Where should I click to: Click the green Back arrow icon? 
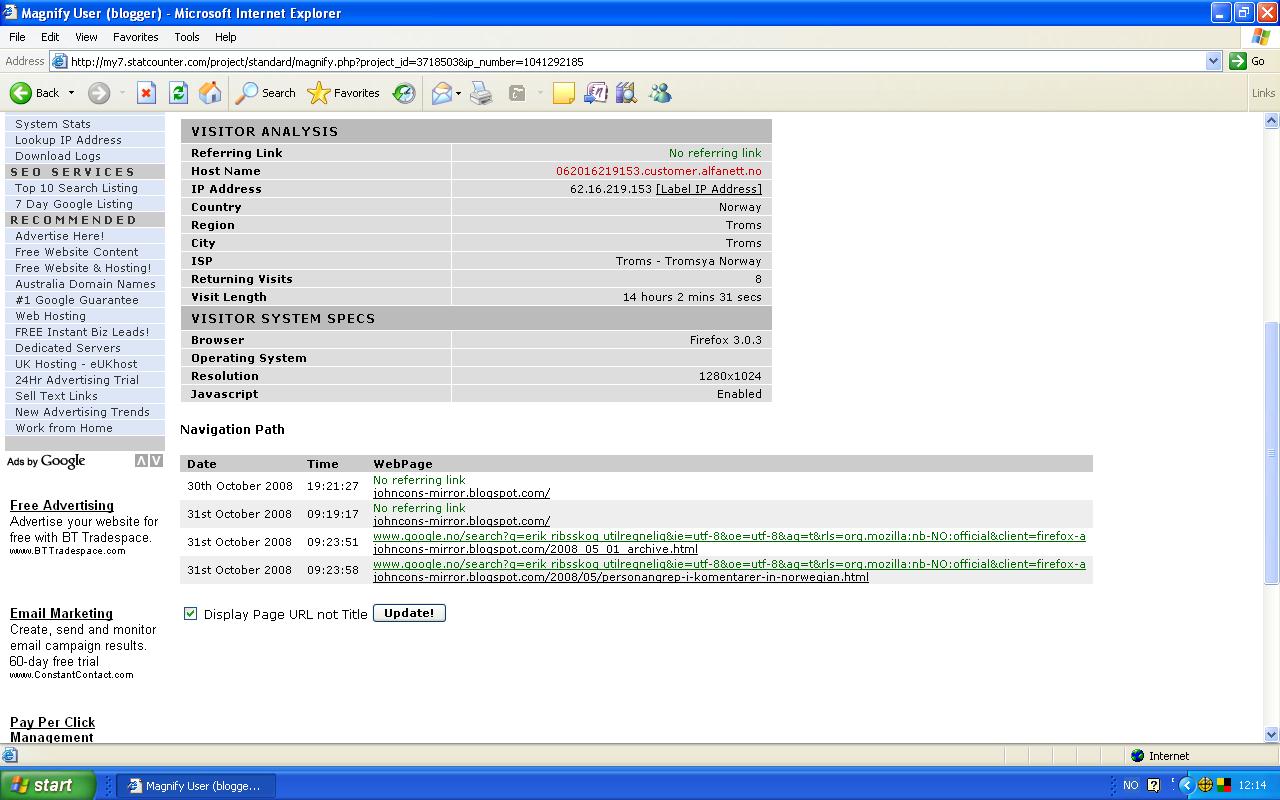[20, 93]
